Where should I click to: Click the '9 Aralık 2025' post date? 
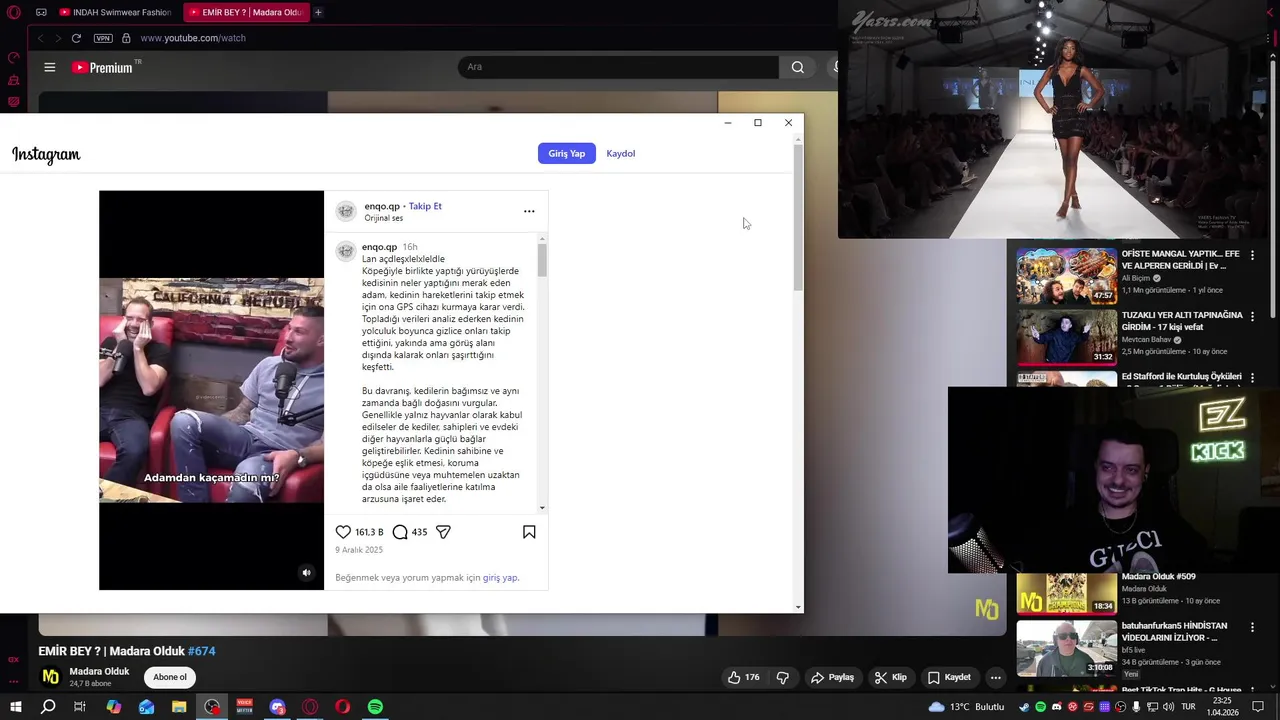point(359,550)
